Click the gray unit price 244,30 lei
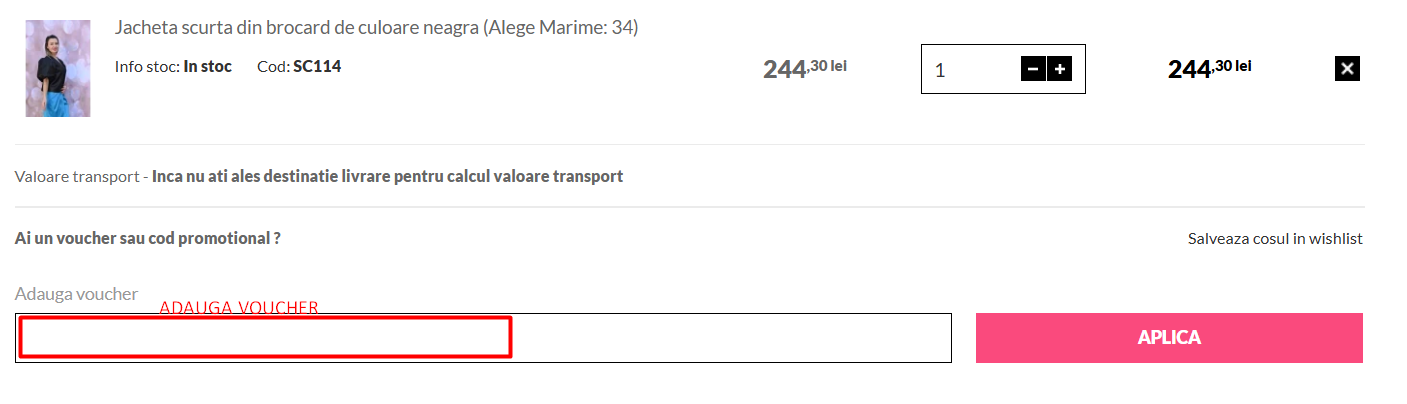This screenshot has width=1407, height=404. [804, 68]
